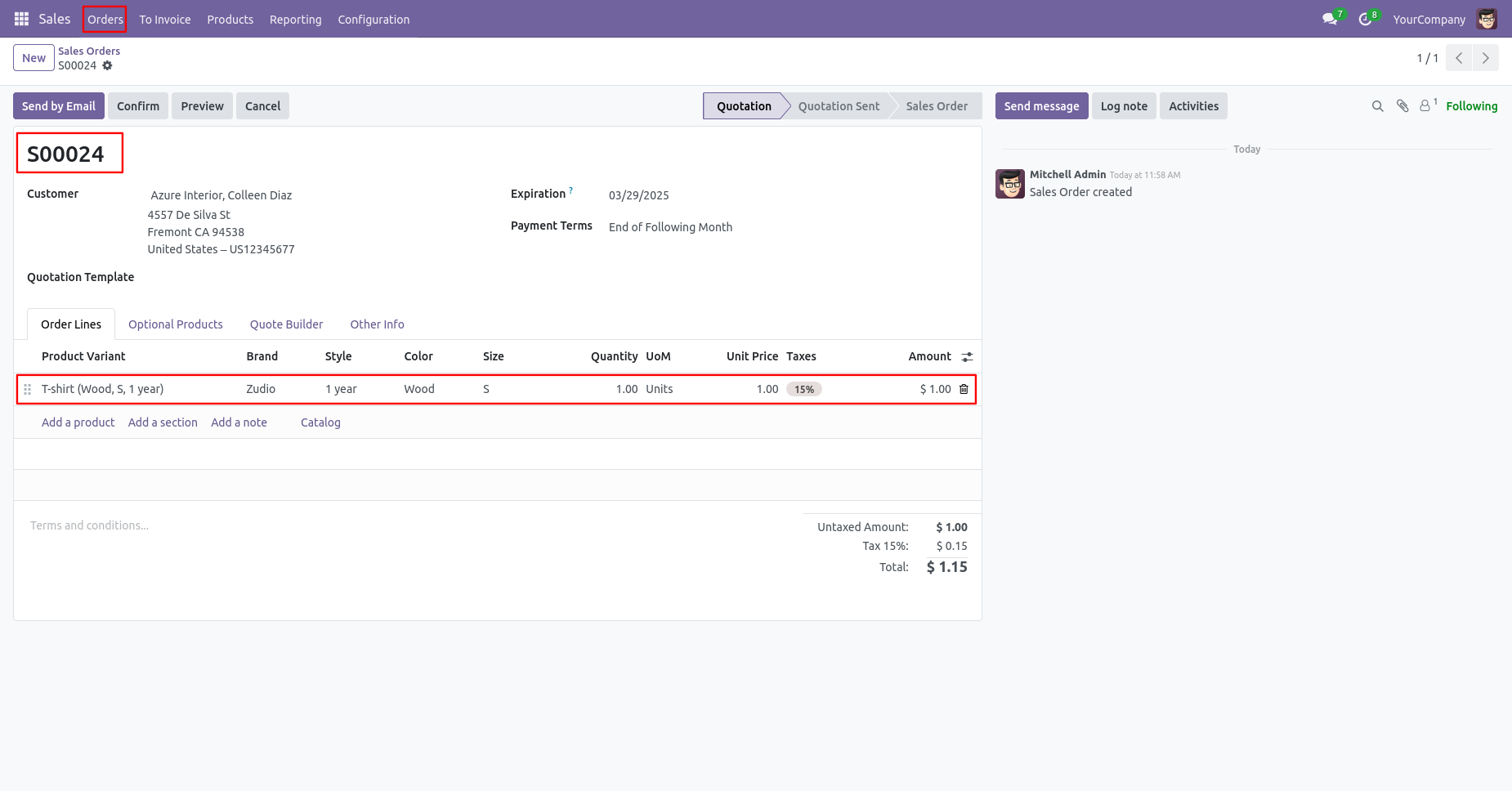Image resolution: width=1512 pixels, height=791 pixels.
Task: Open the gear actions menu next to S00024
Action: [x=107, y=65]
